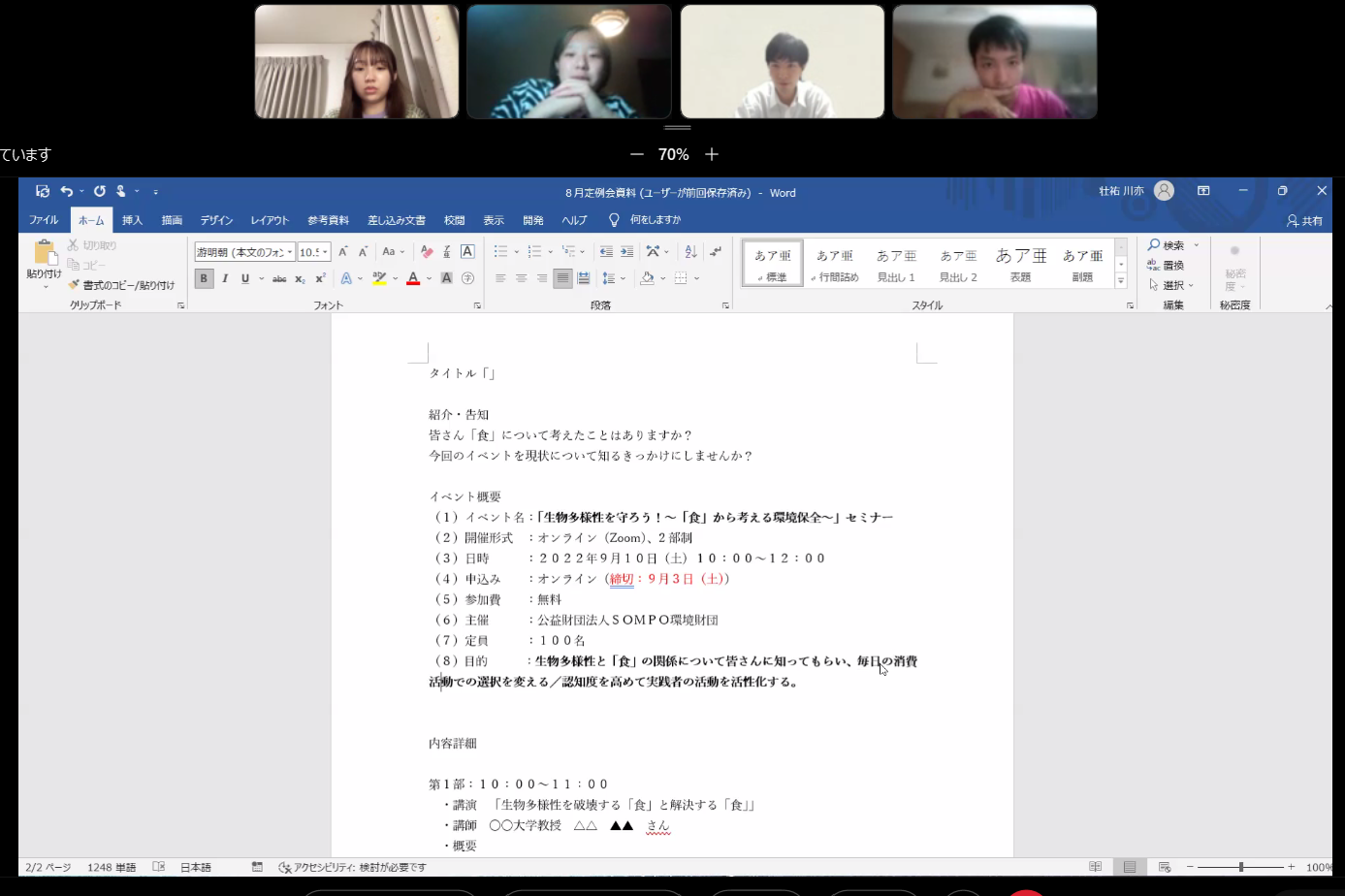
Task: Open the bullet list dropdown arrow
Action: point(516,252)
